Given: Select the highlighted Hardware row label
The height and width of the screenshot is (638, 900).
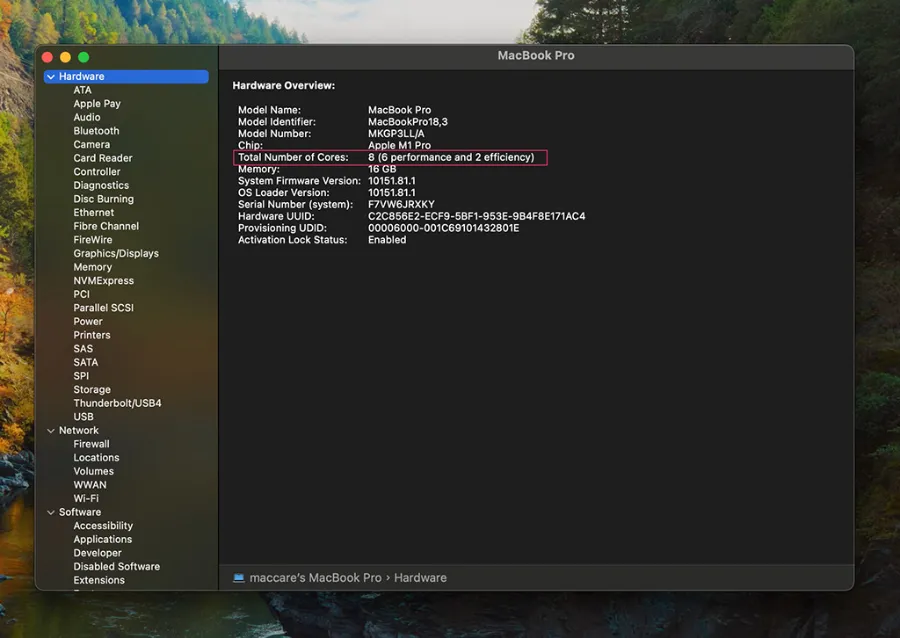Looking at the screenshot, I should click(x=82, y=76).
